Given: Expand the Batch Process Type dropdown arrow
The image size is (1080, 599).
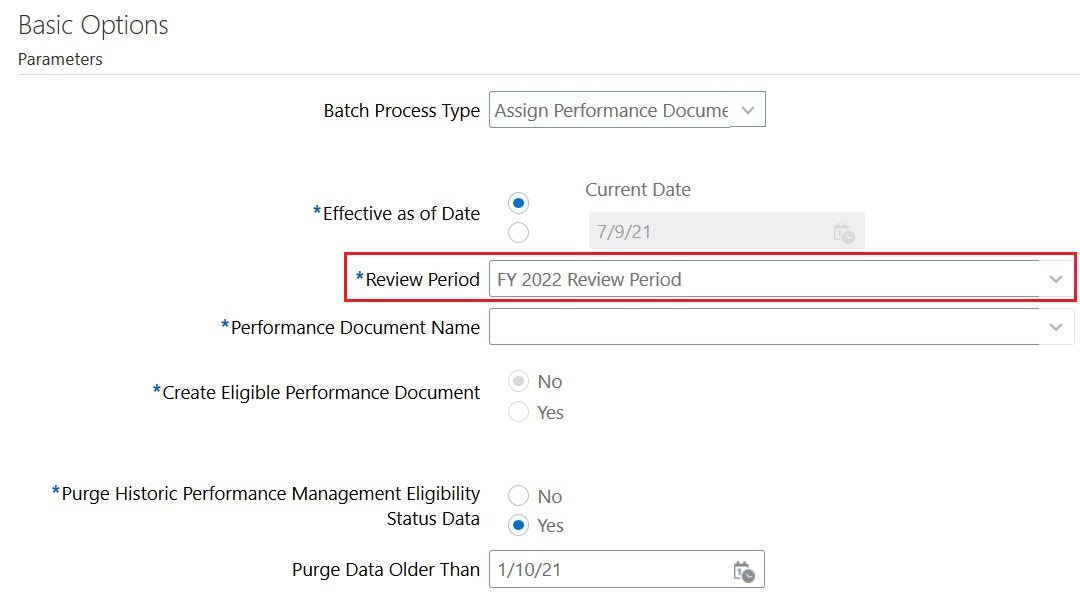Looking at the screenshot, I should (748, 110).
